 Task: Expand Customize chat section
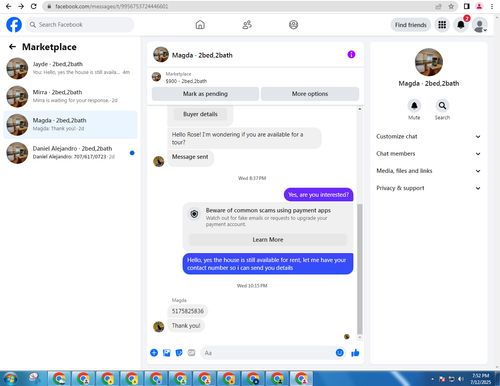coord(428,136)
